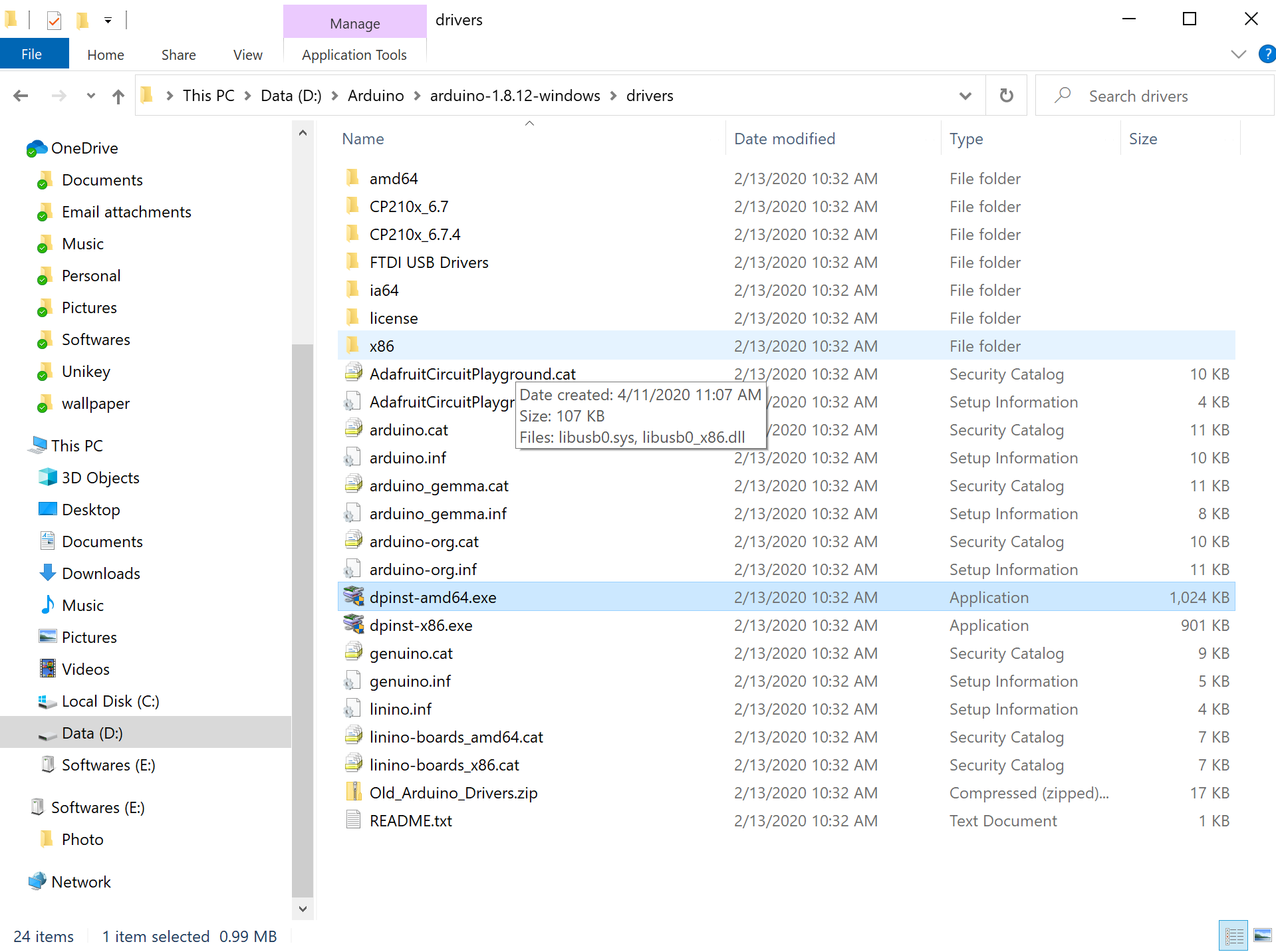This screenshot has height=952, width=1276.
Task: Open Email attachments under OneDrive
Action: tap(126, 211)
